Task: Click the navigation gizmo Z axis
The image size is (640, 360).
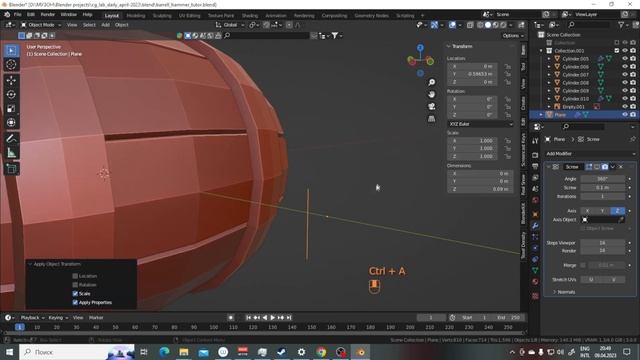Action: coord(420,48)
